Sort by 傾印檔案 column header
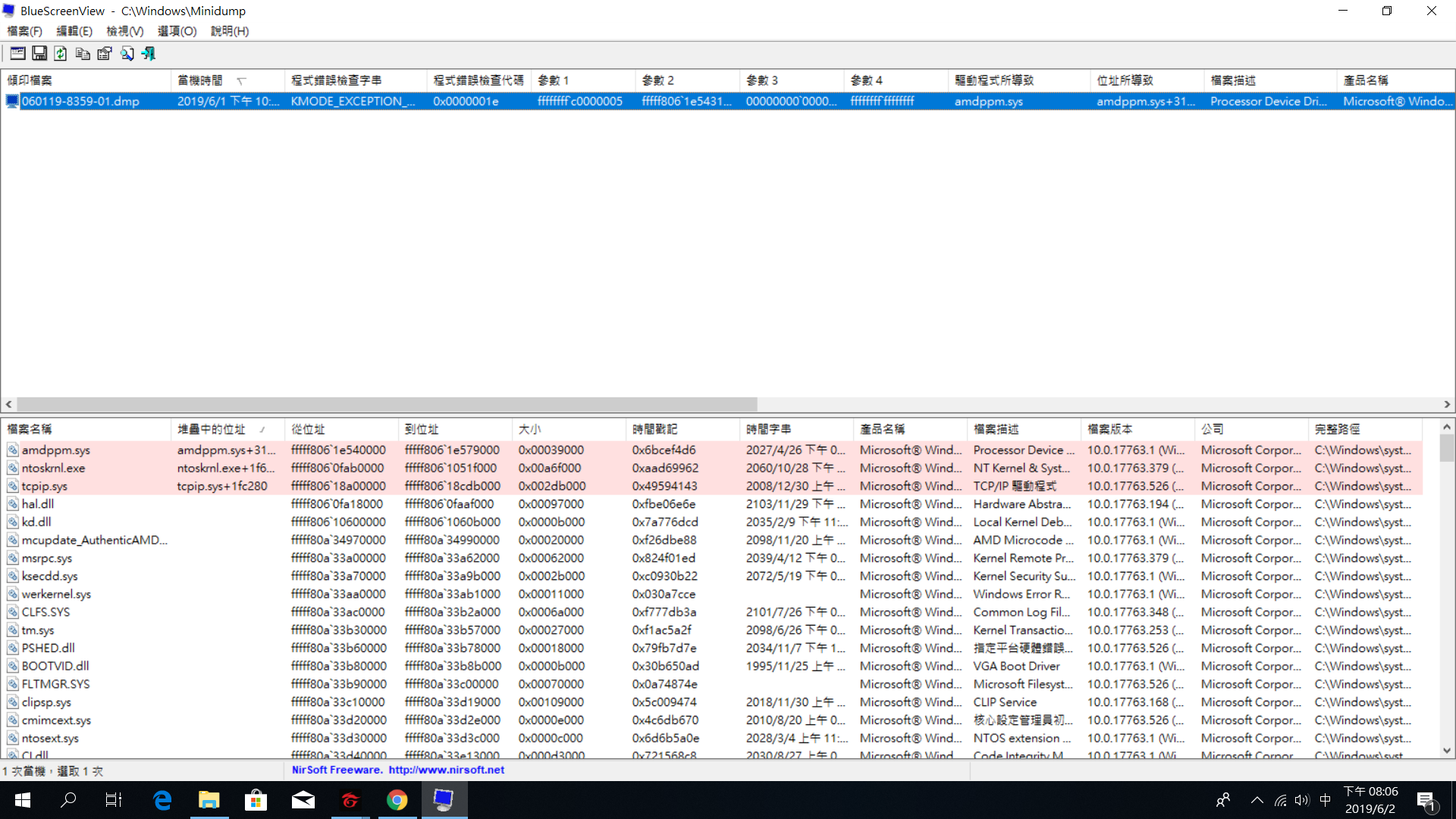Image resolution: width=1456 pixels, height=819 pixels. pos(86,80)
